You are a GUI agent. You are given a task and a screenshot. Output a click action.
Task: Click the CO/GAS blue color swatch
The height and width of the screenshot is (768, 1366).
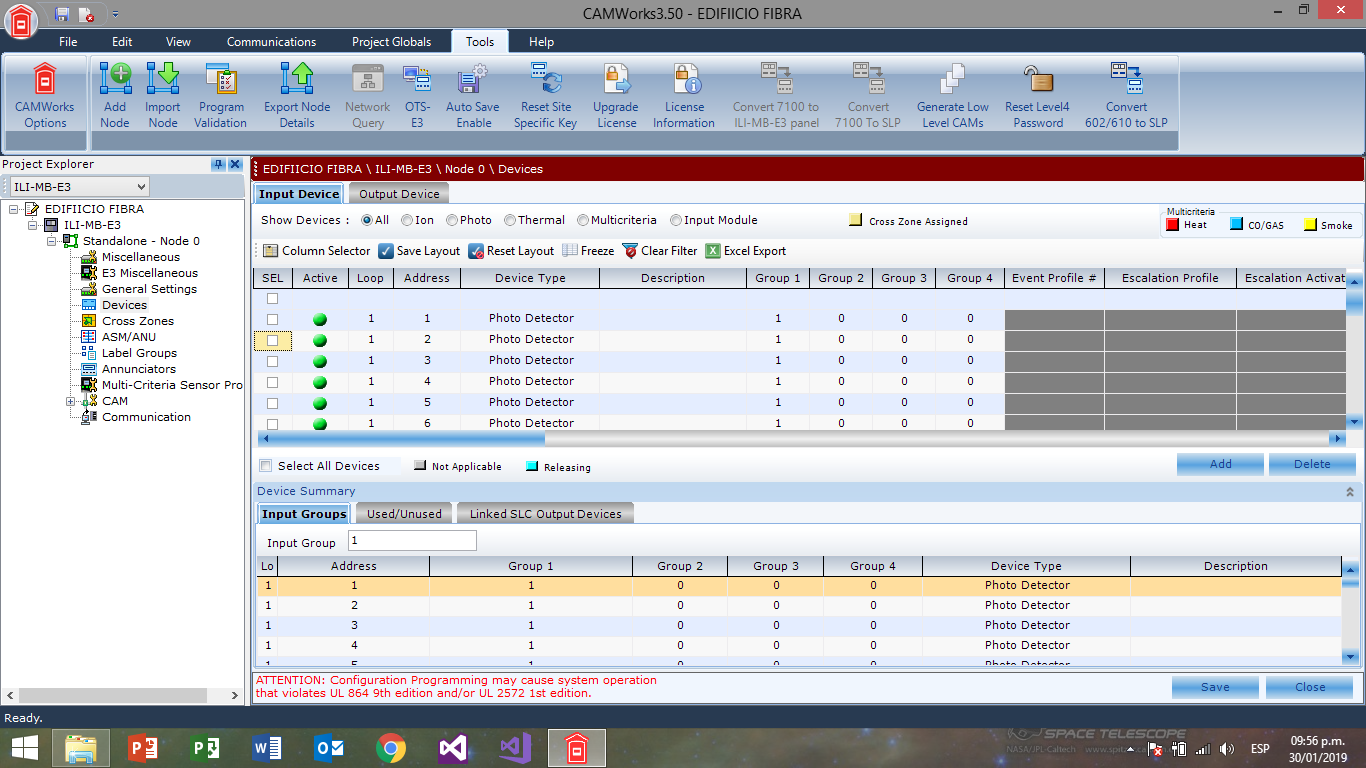pos(1236,225)
